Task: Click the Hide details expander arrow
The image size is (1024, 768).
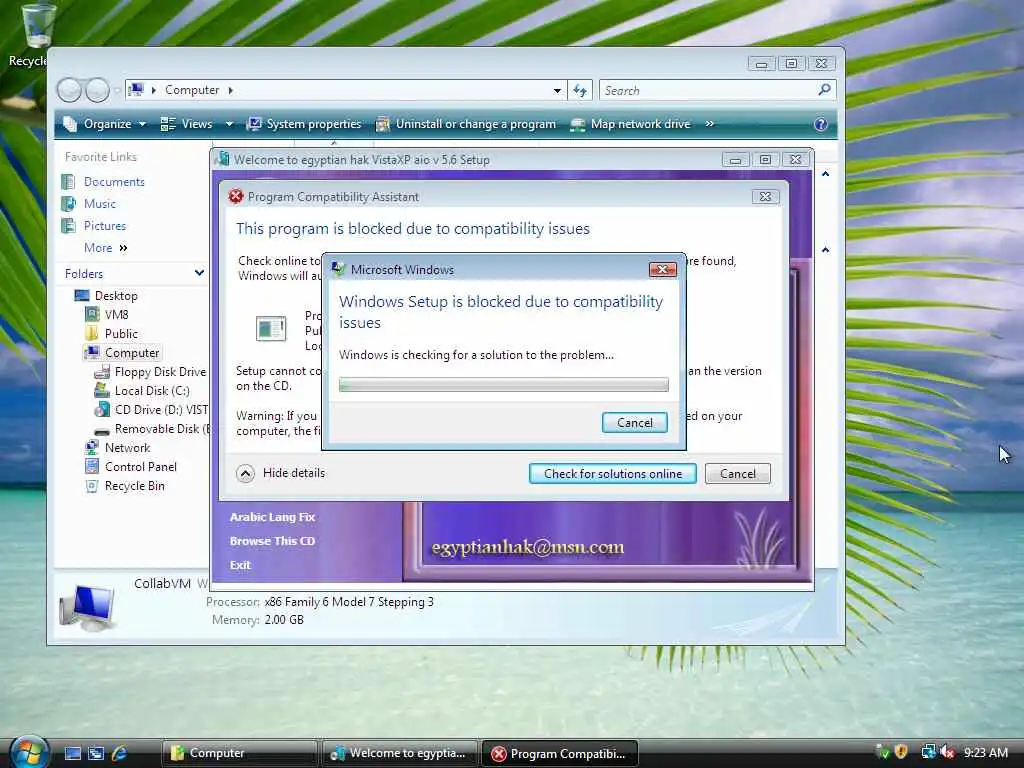Action: click(246, 473)
